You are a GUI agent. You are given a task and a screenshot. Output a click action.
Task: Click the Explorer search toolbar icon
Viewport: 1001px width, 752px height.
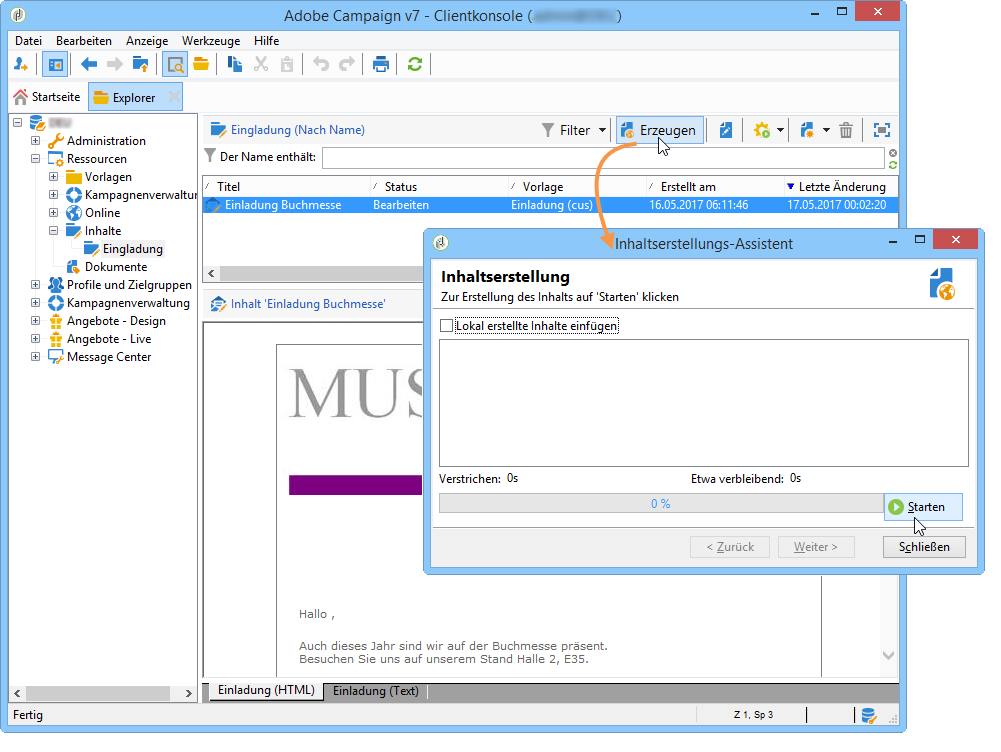(x=174, y=64)
